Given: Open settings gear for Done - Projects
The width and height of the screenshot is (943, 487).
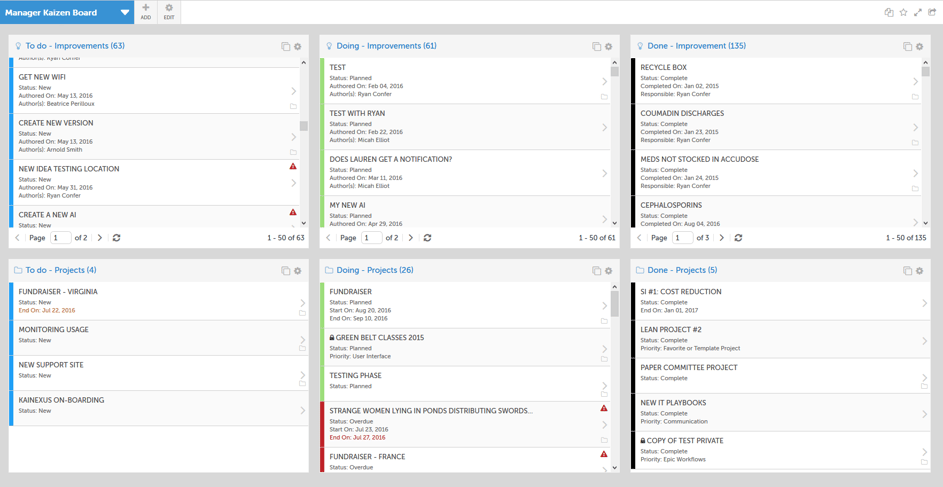Looking at the screenshot, I should [919, 271].
